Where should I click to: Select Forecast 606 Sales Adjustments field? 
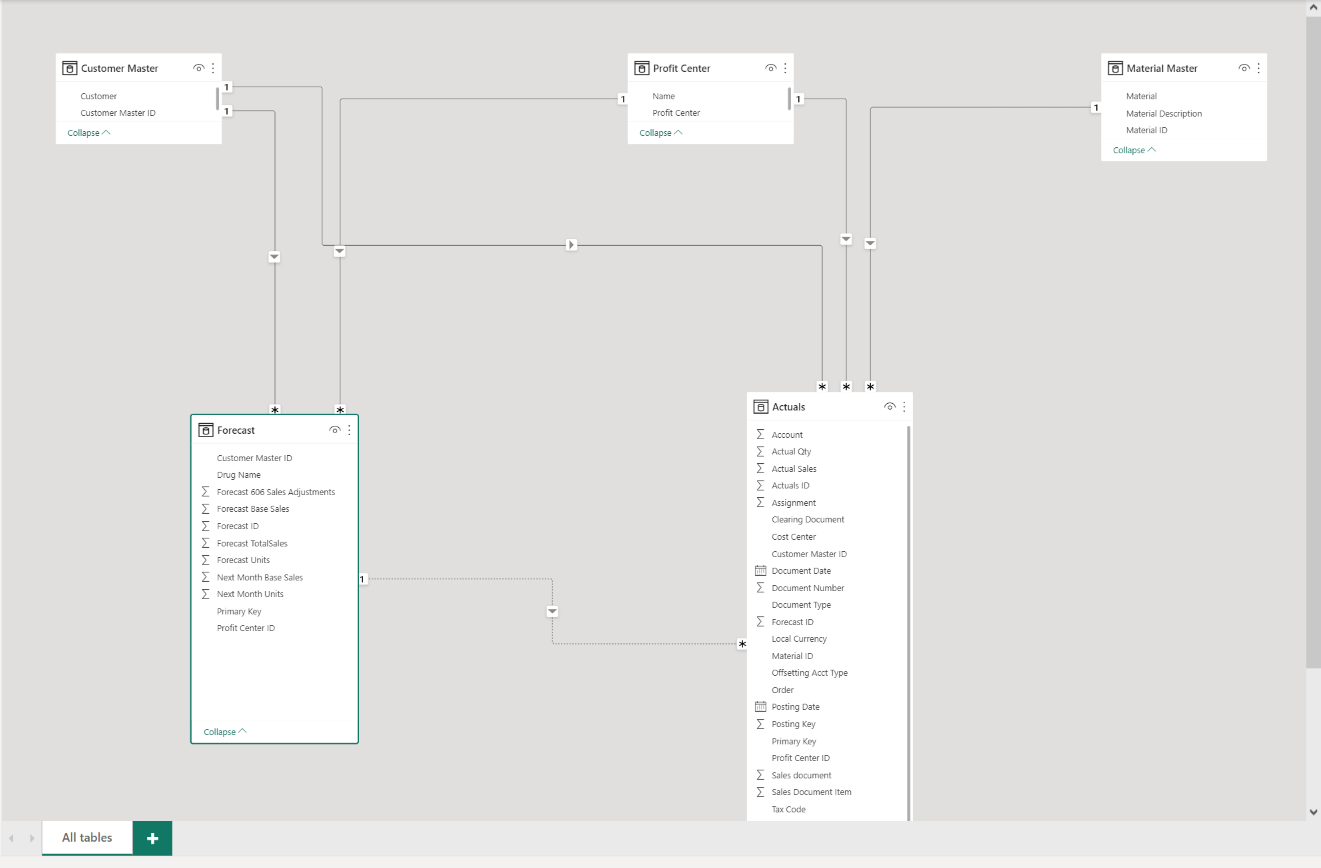(x=274, y=492)
